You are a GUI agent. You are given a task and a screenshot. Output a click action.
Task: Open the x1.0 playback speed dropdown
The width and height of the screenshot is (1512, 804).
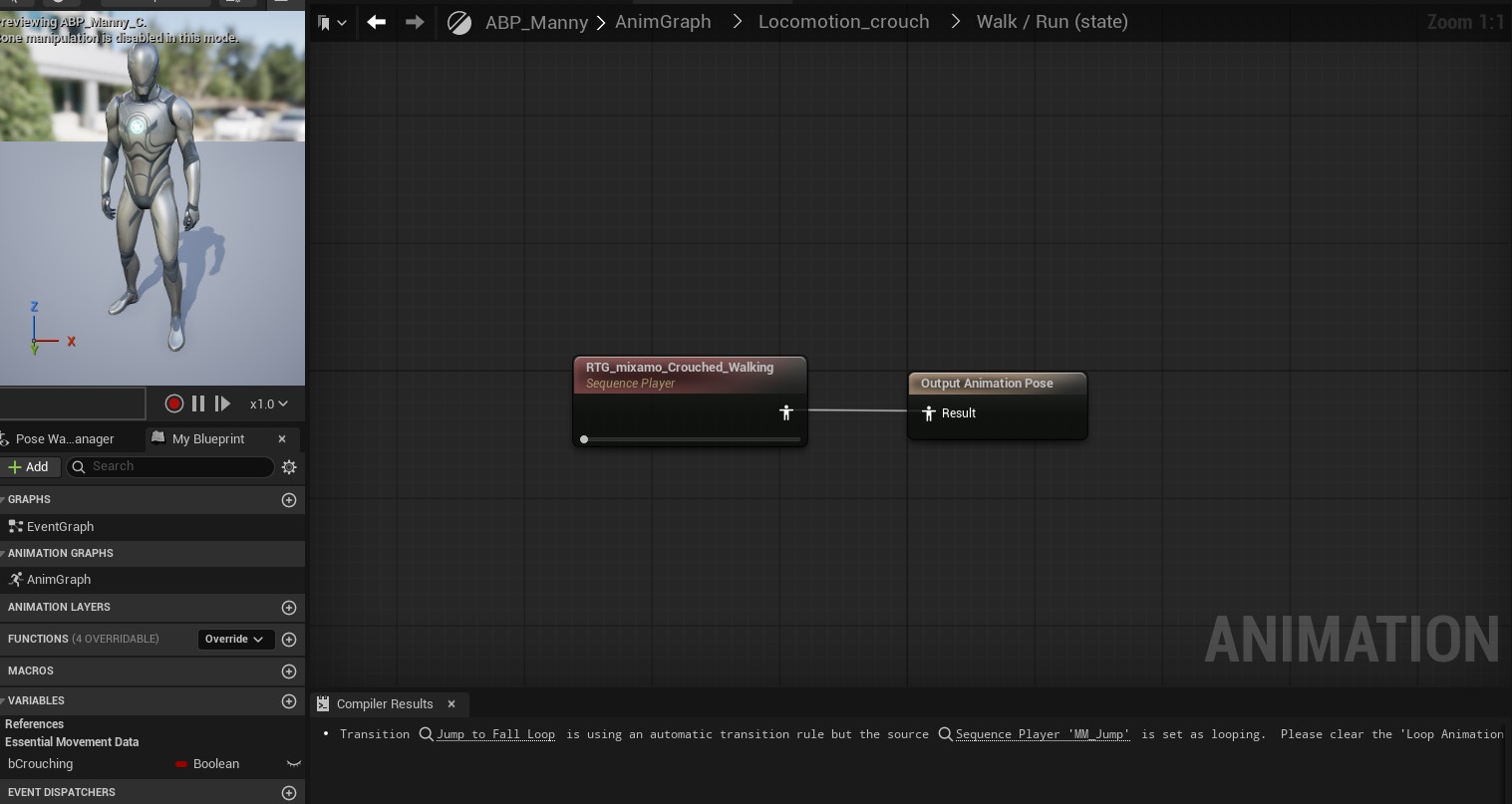[x=268, y=403]
